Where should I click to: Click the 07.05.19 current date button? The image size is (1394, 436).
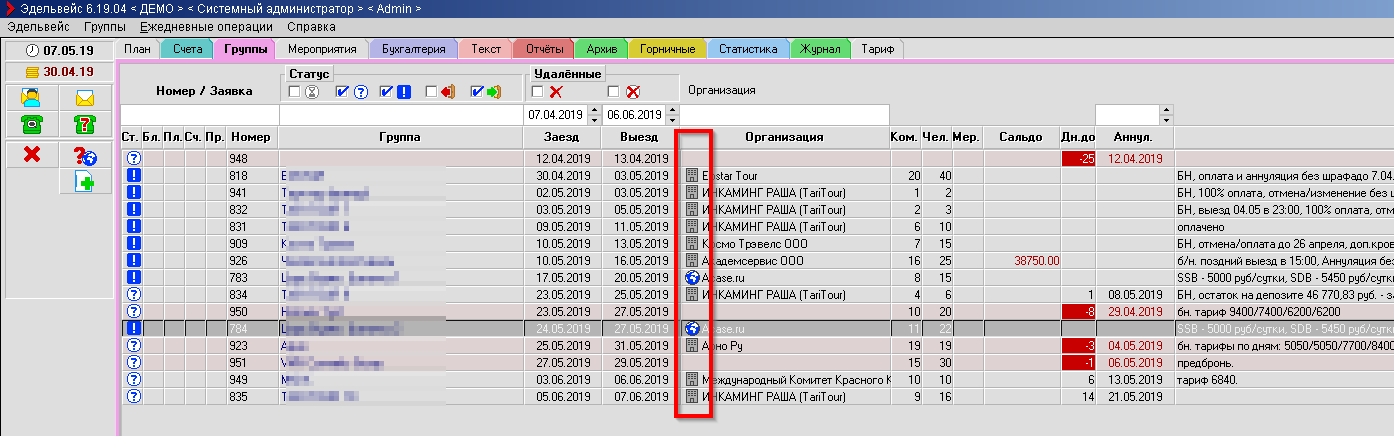(x=58, y=50)
